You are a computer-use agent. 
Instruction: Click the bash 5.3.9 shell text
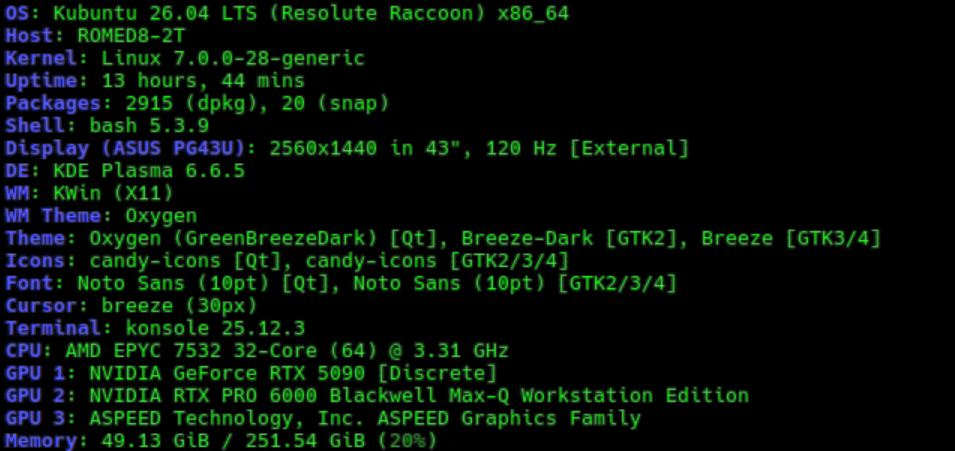(x=149, y=126)
